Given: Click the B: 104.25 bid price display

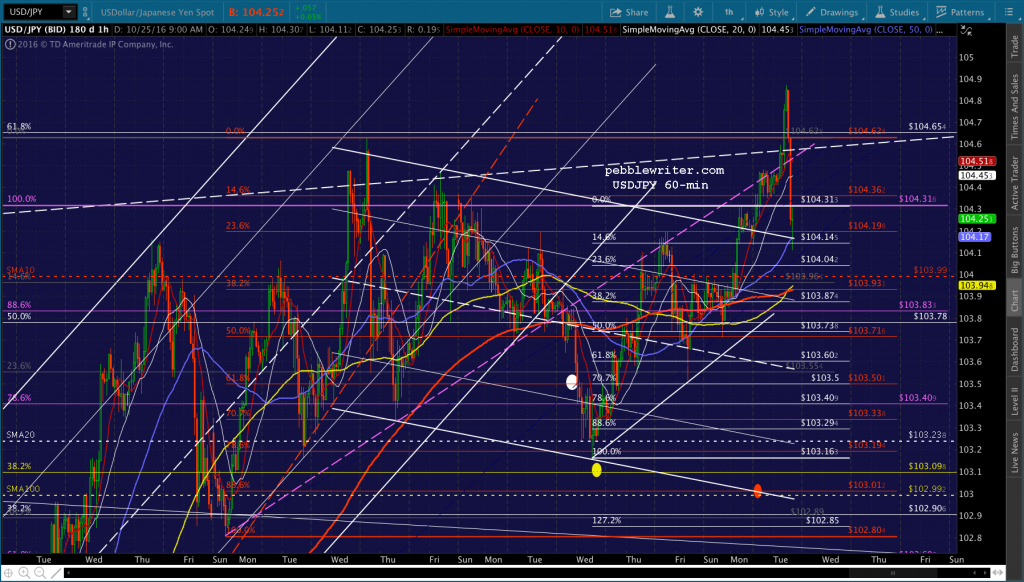Looking at the screenshot, I should point(256,12).
